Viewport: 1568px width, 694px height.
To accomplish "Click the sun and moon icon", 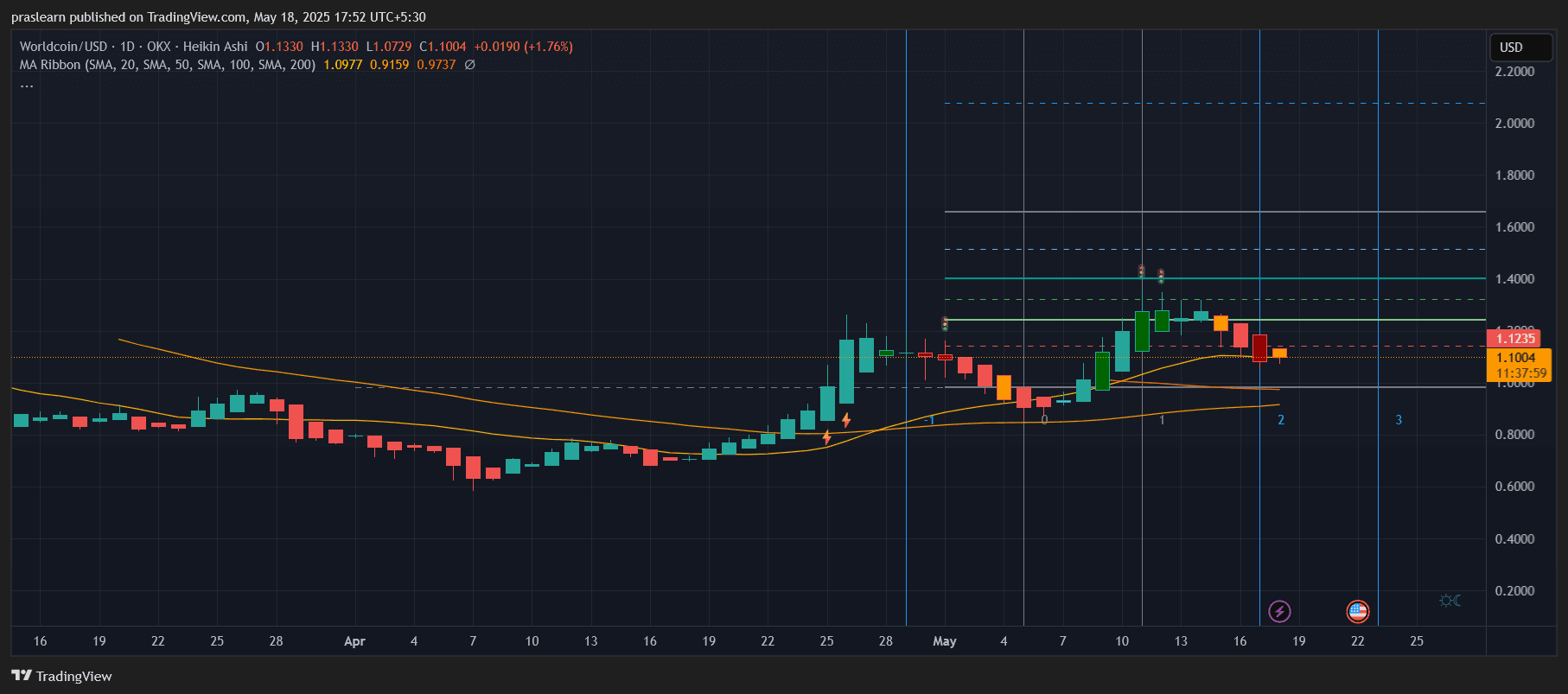I will (1450, 600).
